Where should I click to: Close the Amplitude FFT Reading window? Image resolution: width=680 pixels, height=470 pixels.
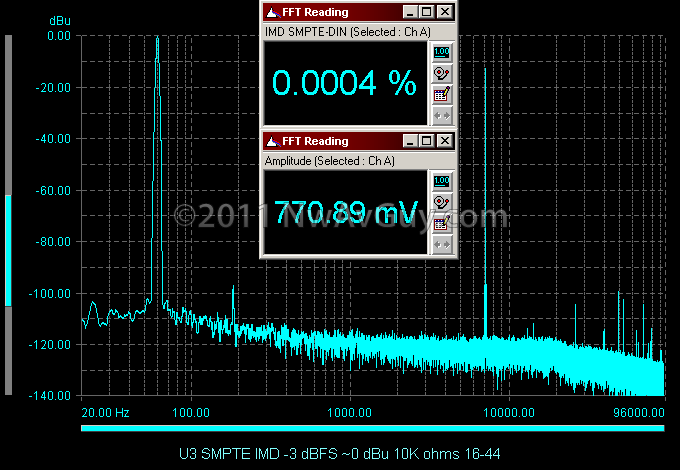pyautogui.click(x=445, y=140)
